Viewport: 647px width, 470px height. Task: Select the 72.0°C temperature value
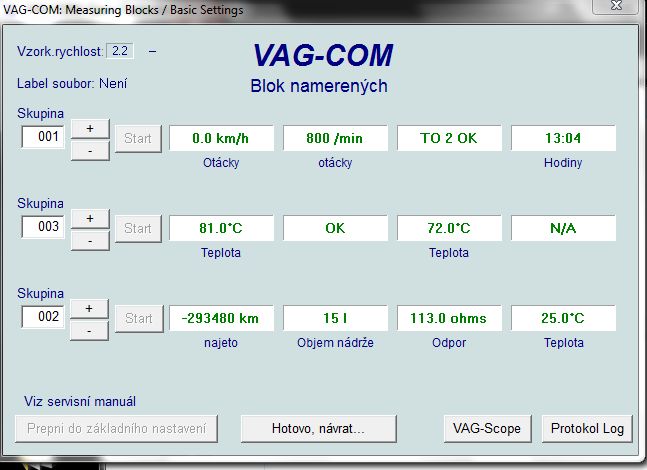pos(449,228)
